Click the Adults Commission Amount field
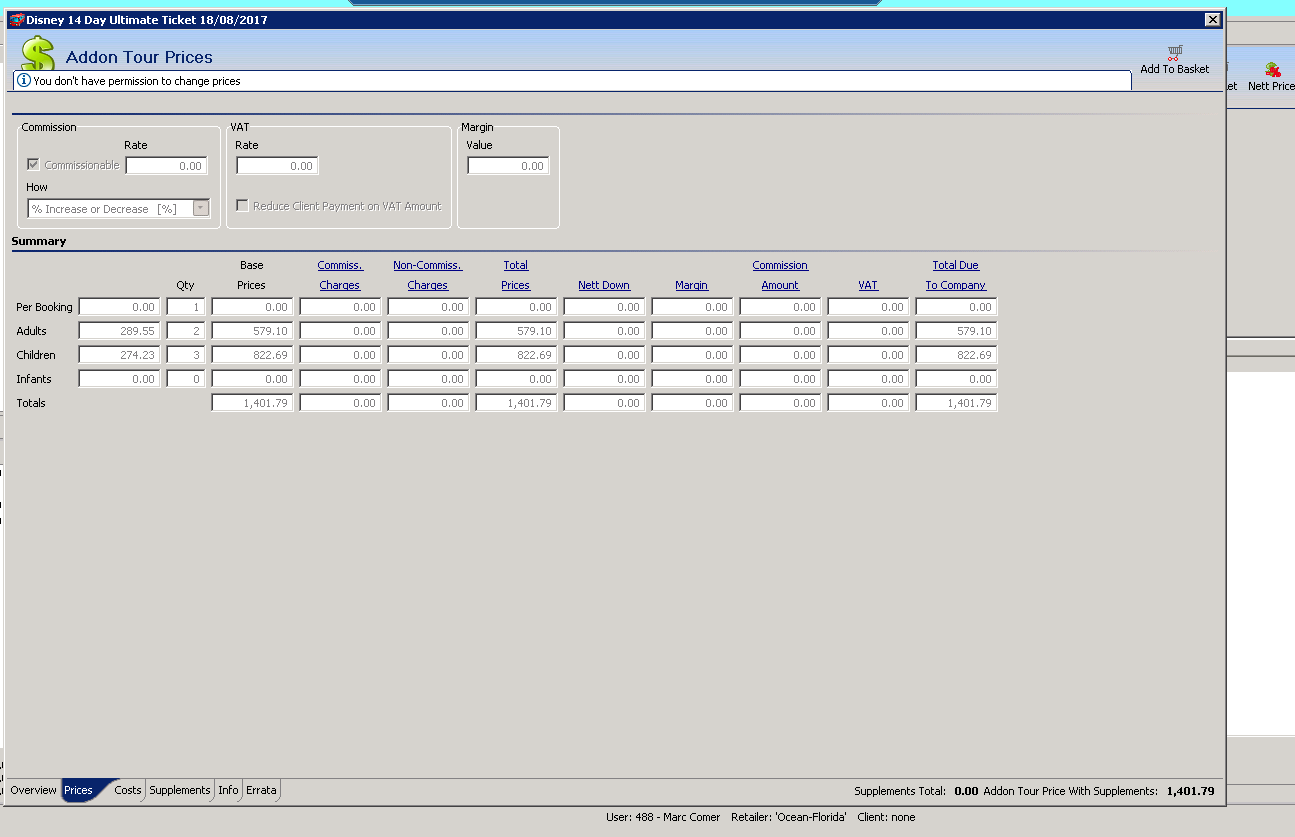Screen dimensions: 1295x837 tap(780, 331)
